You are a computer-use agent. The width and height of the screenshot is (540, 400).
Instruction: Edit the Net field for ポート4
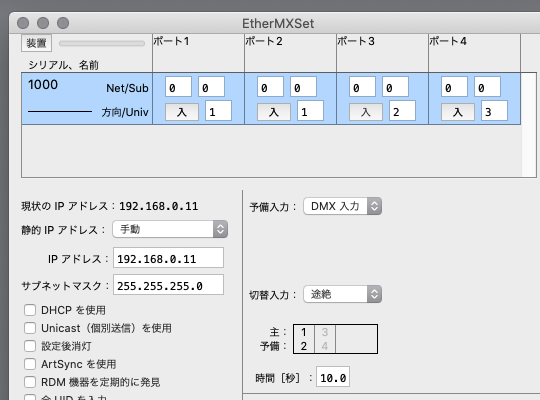pyautogui.click(x=454, y=87)
